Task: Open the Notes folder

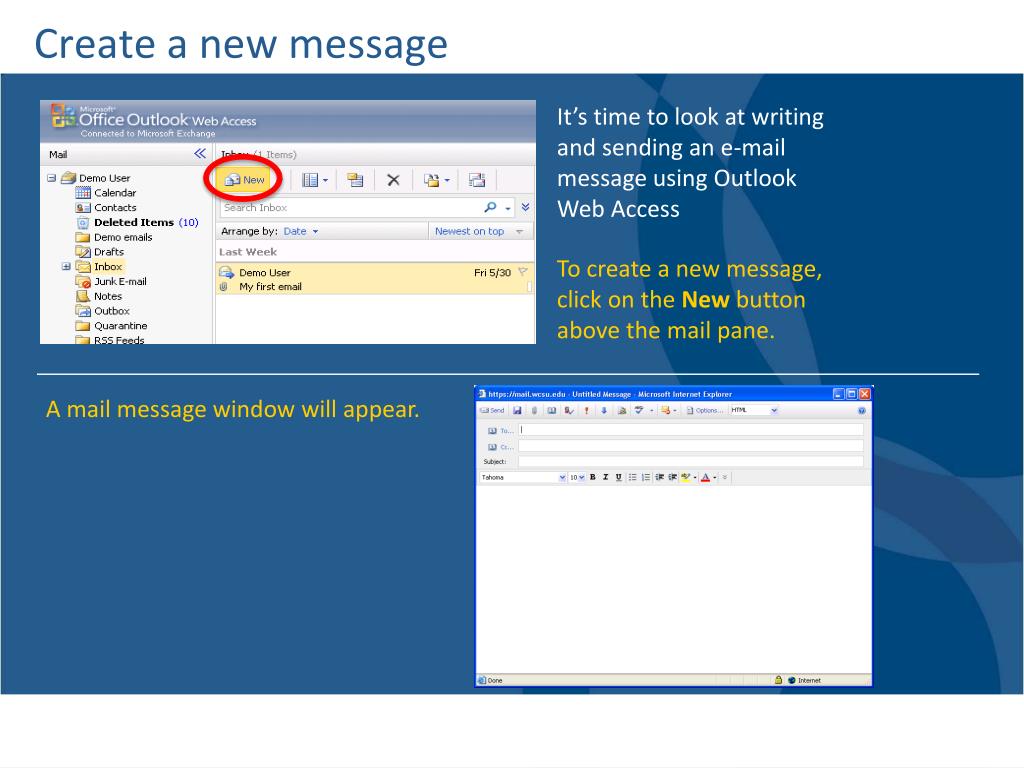Action: [x=99, y=296]
